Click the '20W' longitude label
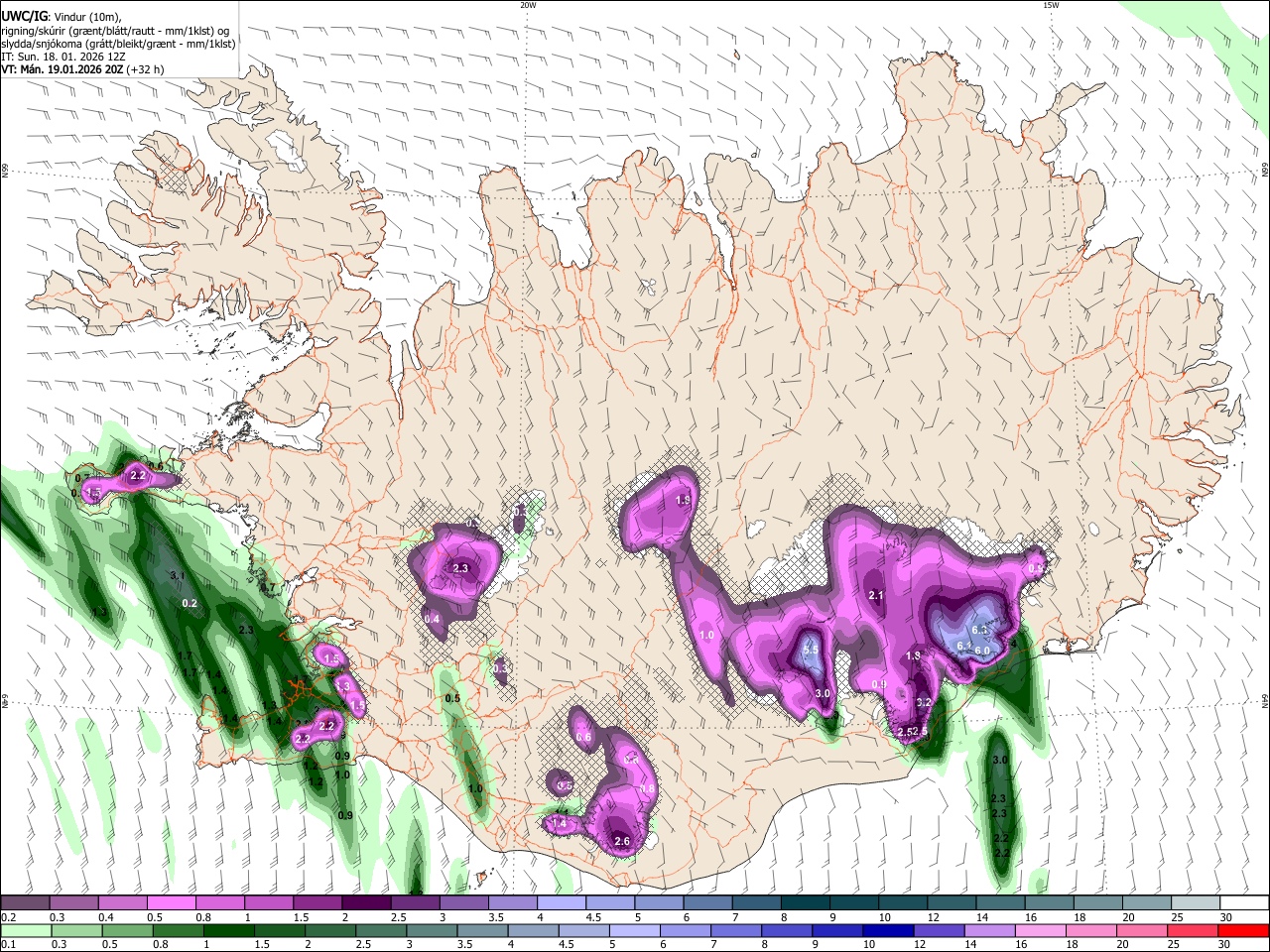The height and width of the screenshot is (952, 1270). 528,5
